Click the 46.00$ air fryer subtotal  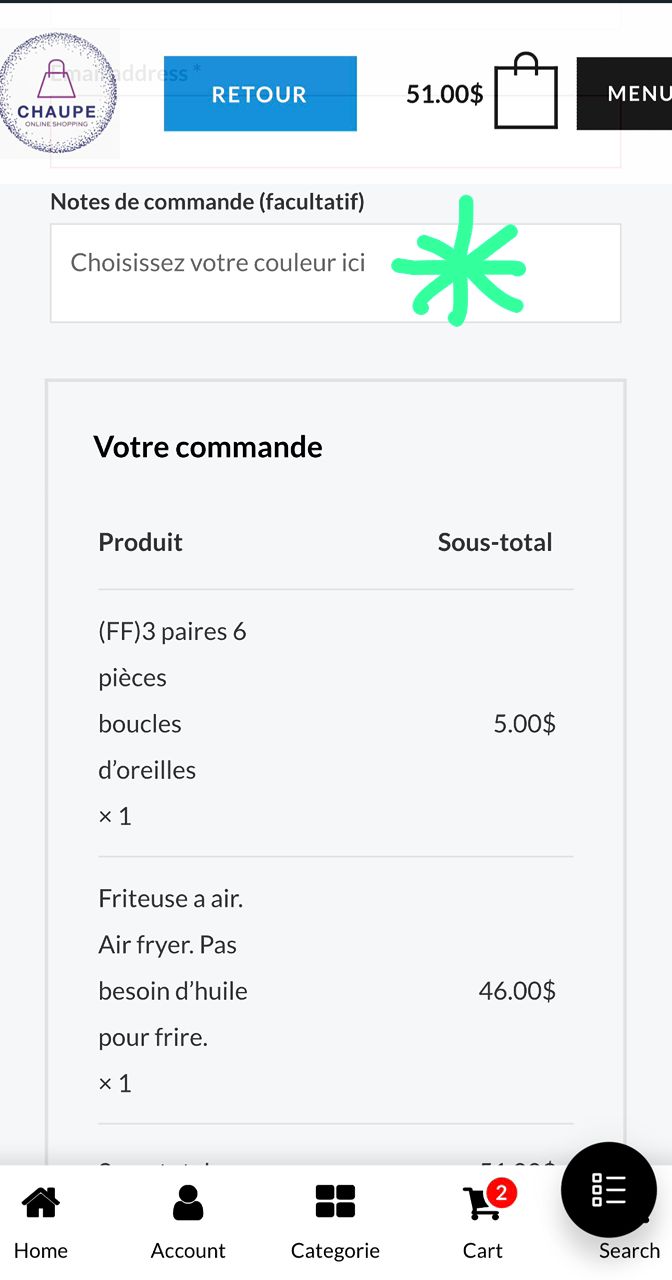tap(517, 991)
